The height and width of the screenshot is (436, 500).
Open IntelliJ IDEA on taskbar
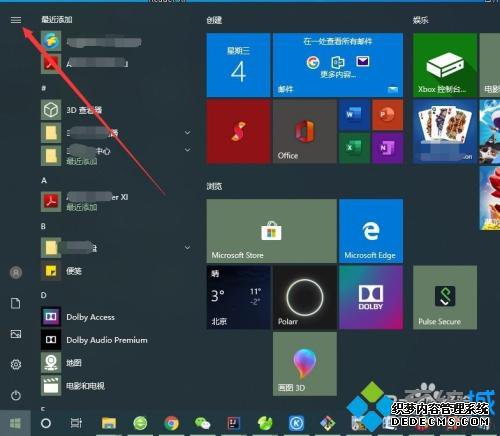tap(234, 423)
